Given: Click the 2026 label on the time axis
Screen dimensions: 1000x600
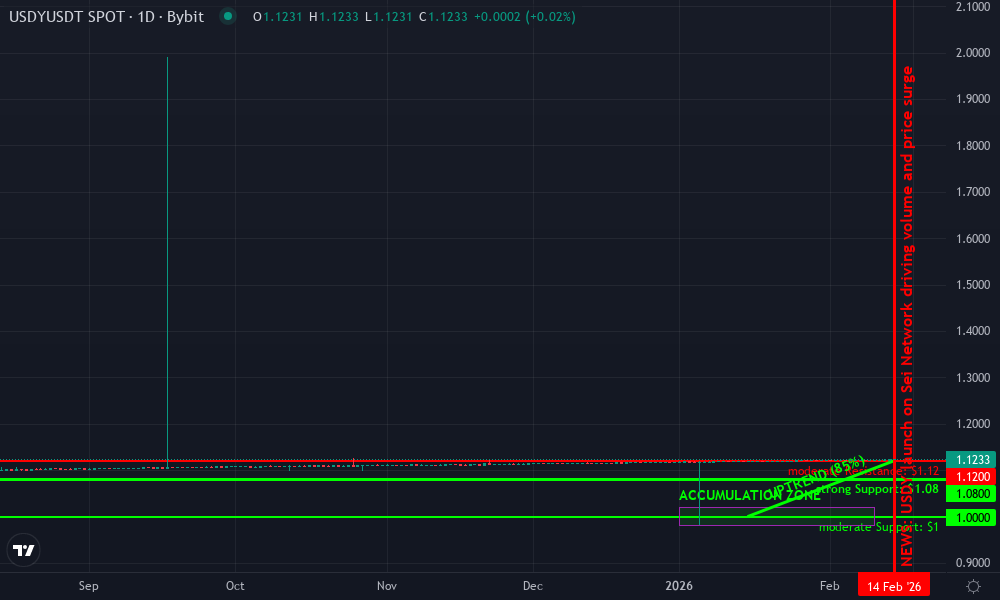Looking at the screenshot, I should (x=680, y=586).
